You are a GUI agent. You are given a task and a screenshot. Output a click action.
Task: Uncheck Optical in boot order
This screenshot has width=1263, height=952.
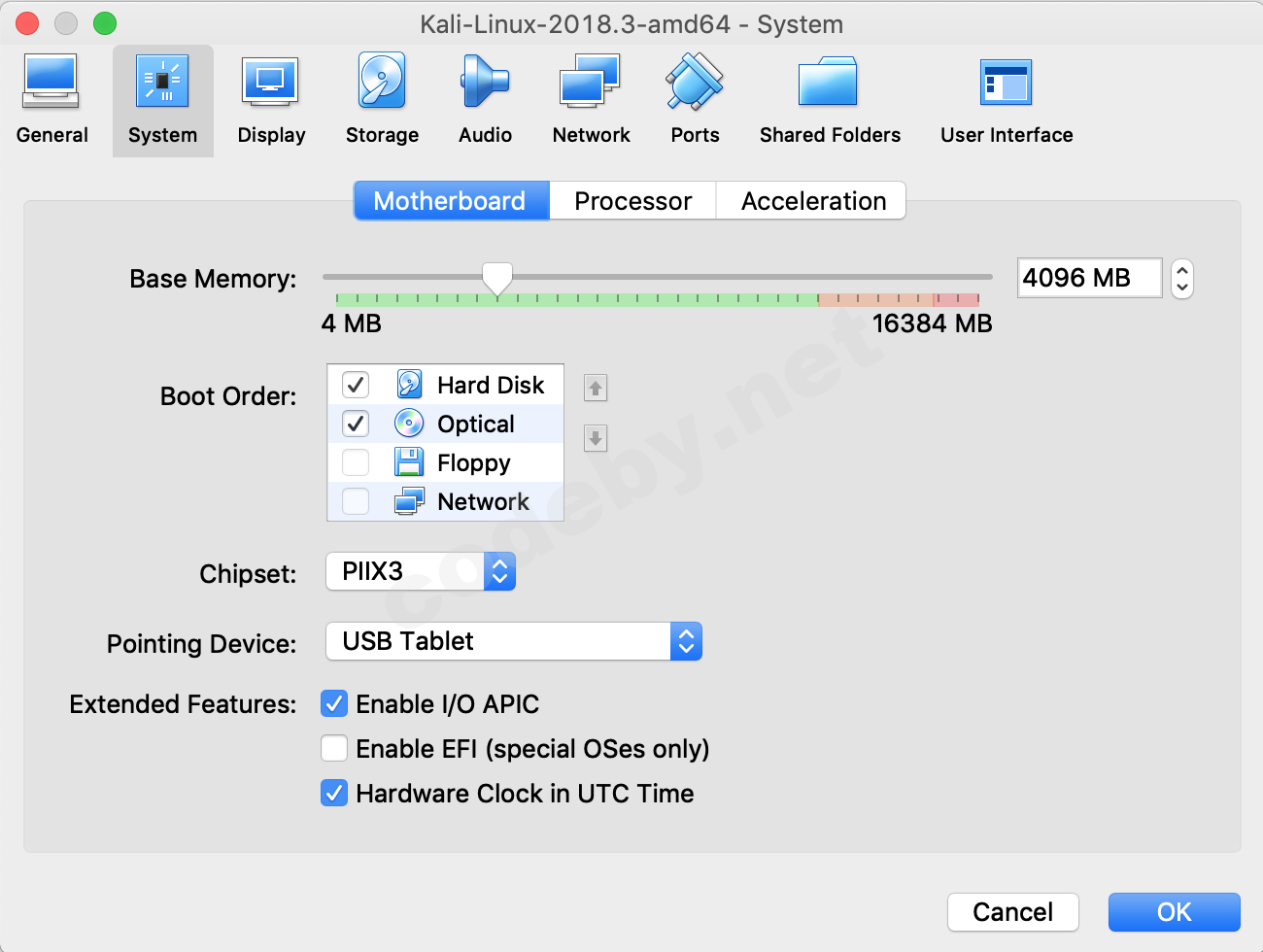[356, 424]
